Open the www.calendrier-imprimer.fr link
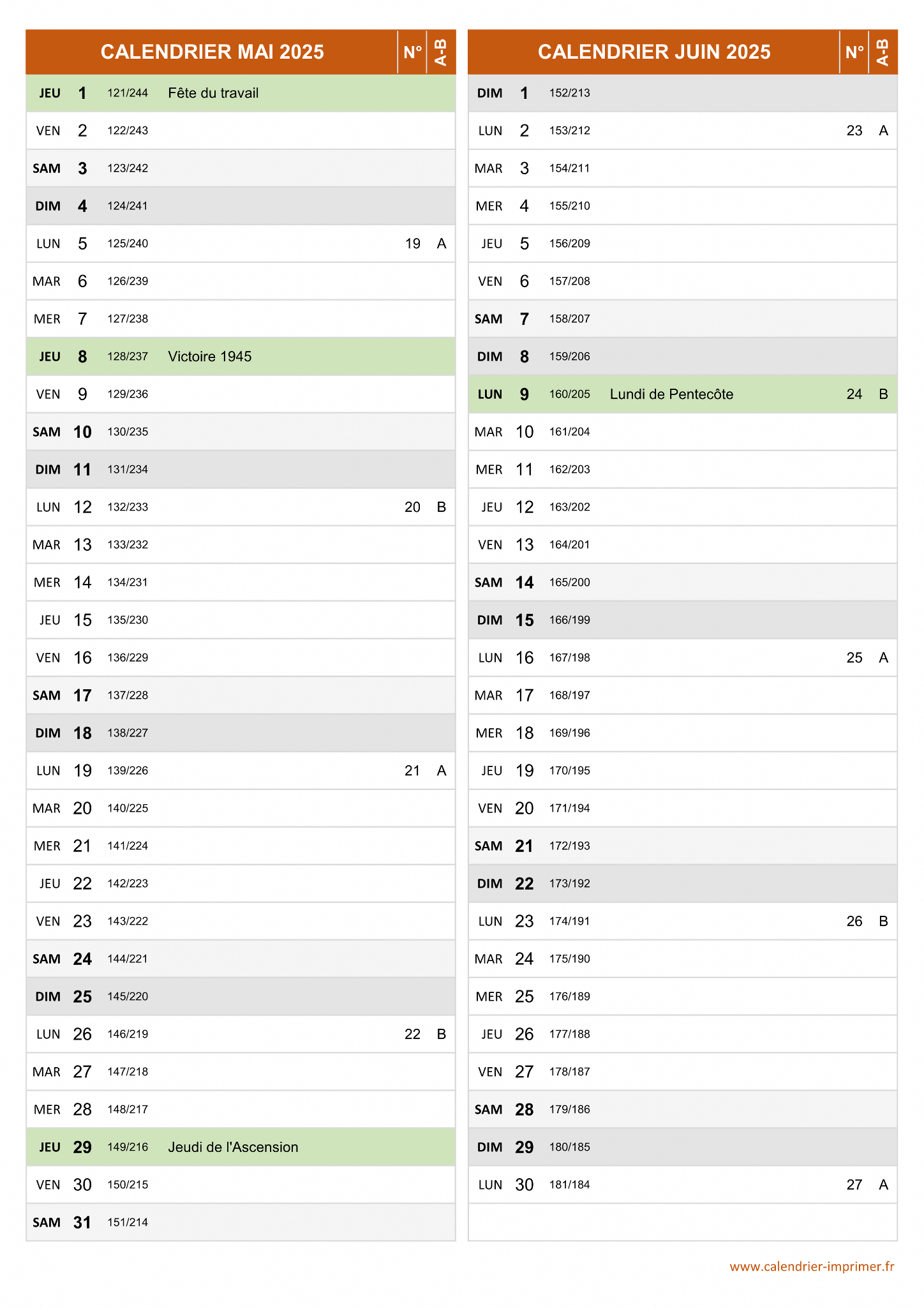This screenshot has width=924, height=1307. tap(812, 1267)
